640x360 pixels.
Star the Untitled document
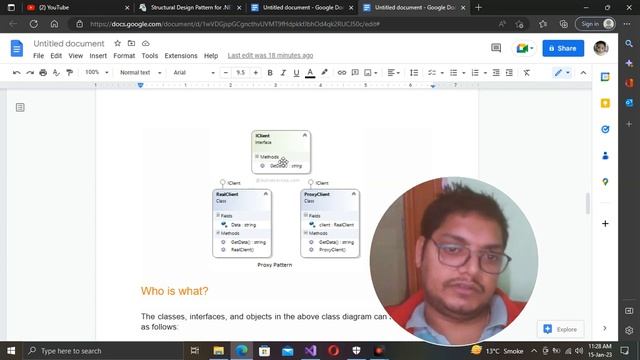coord(118,43)
